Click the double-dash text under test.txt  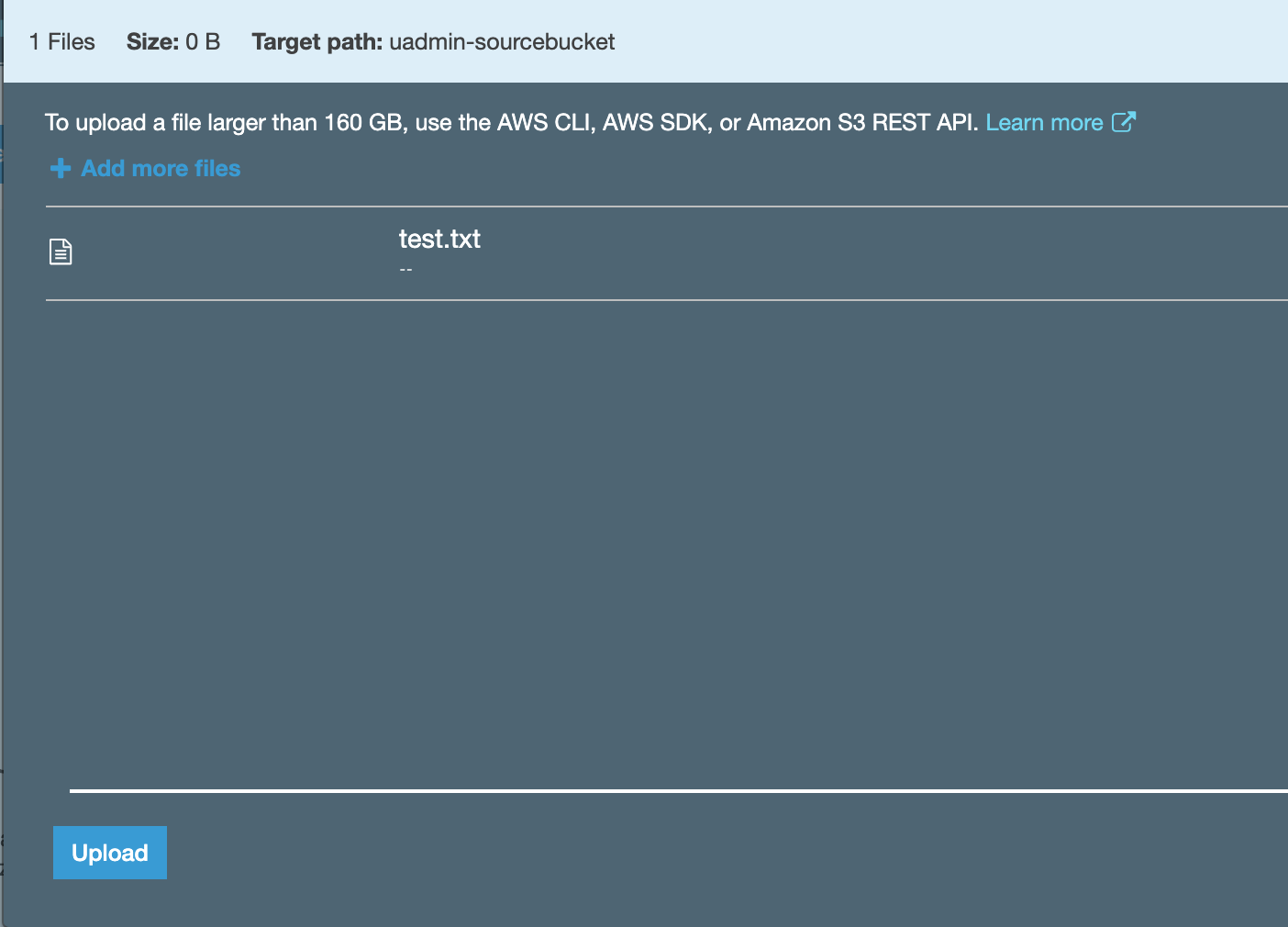405,270
